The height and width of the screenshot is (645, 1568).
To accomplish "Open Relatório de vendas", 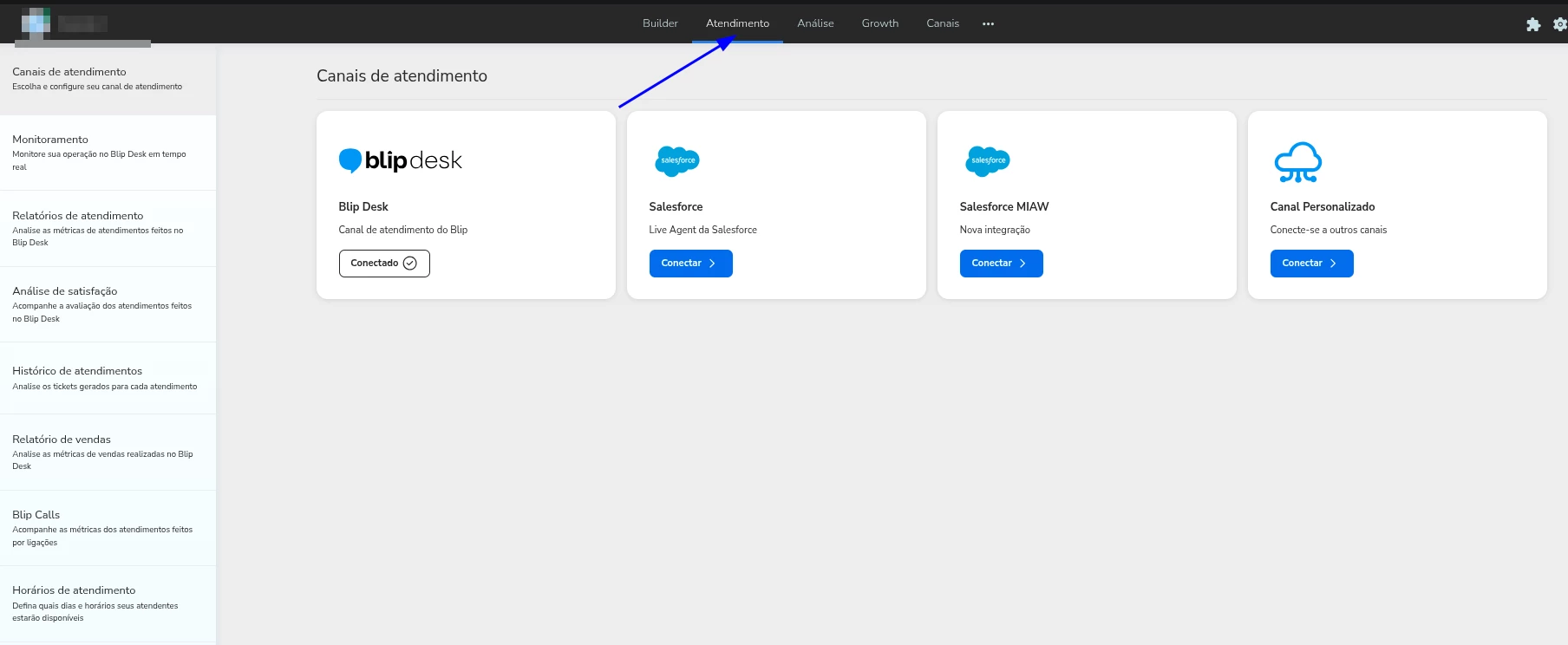I will tap(108, 453).
